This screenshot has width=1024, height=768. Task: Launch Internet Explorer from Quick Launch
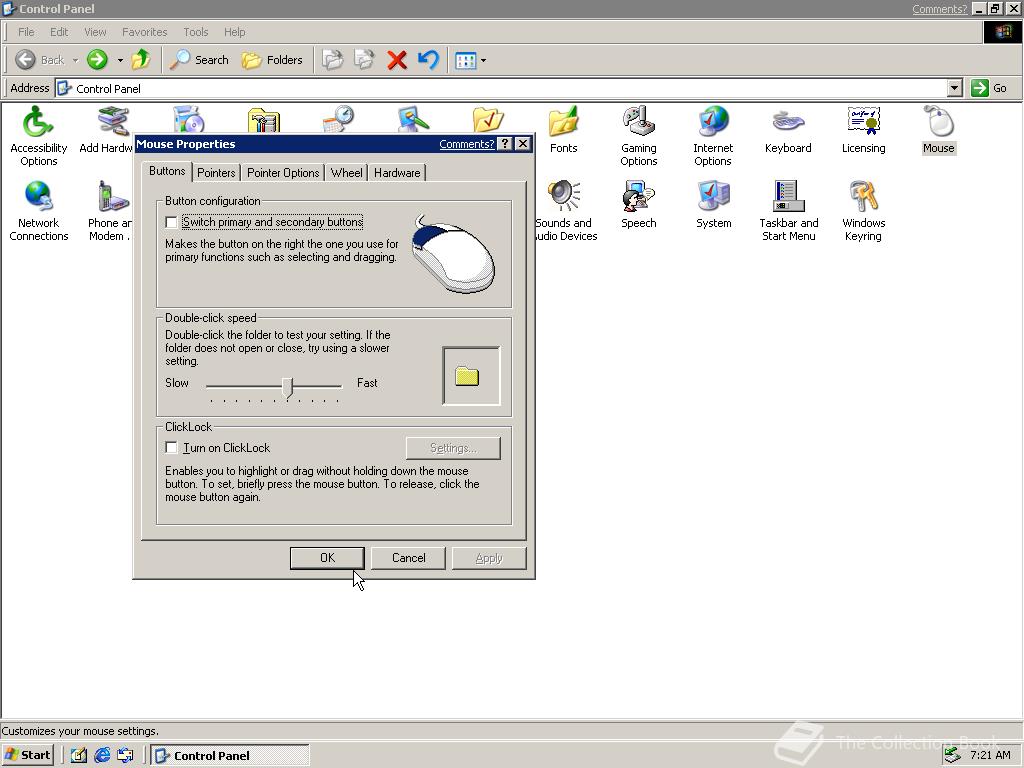(102, 755)
